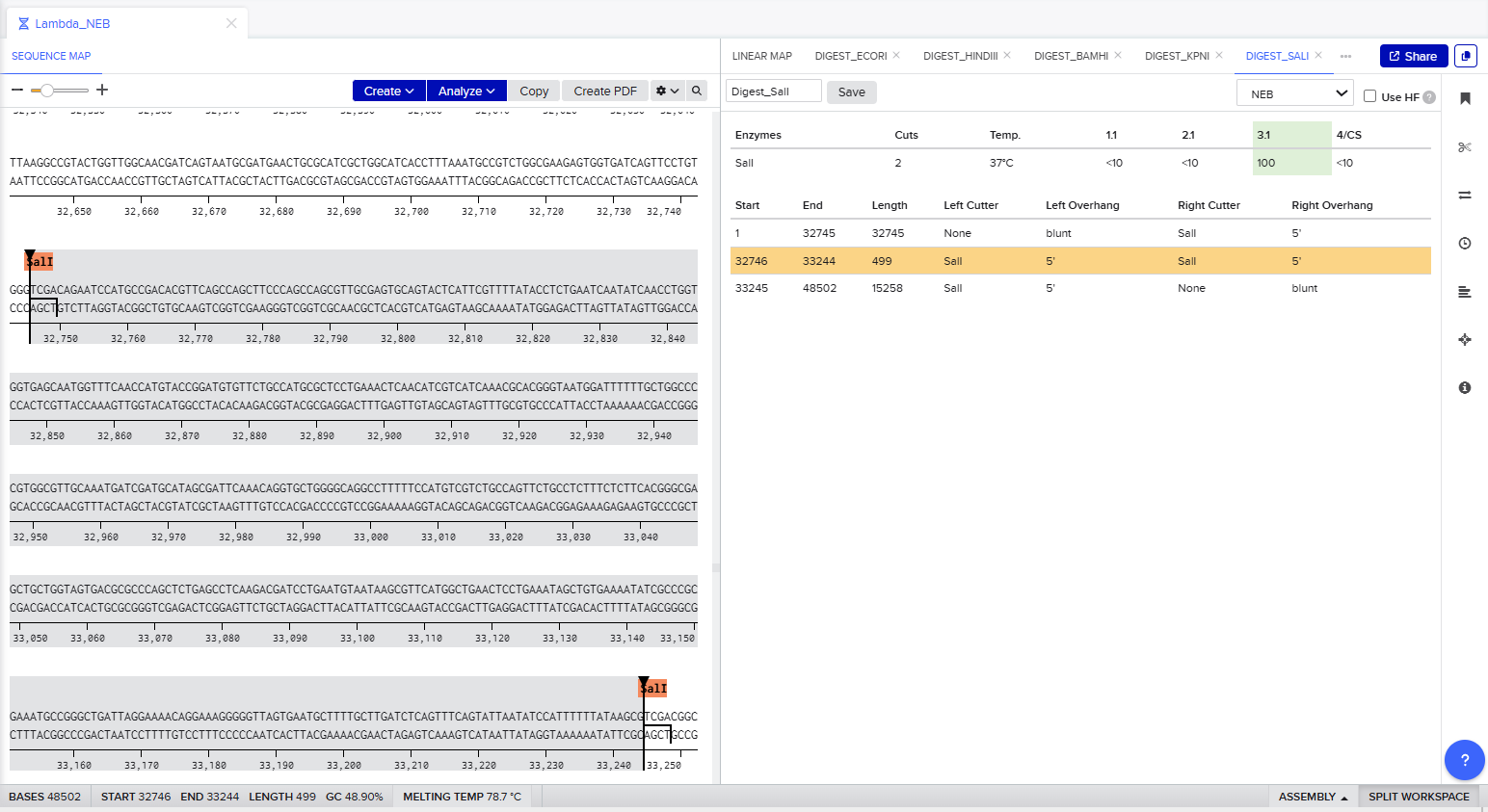Open the settings gear dropdown
This screenshot has width=1488, height=812.
tap(667, 91)
